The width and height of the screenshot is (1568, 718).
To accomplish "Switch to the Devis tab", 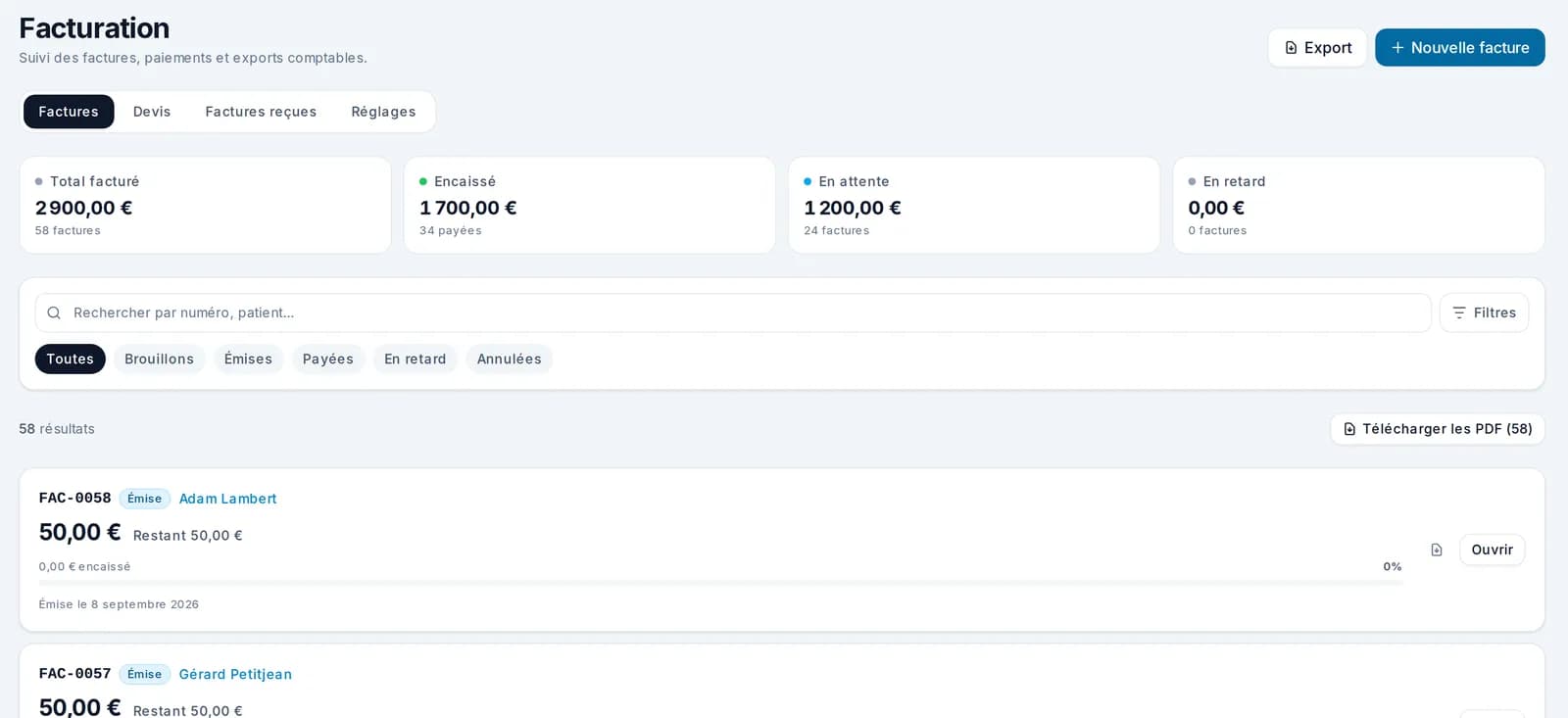I will click(x=152, y=112).
